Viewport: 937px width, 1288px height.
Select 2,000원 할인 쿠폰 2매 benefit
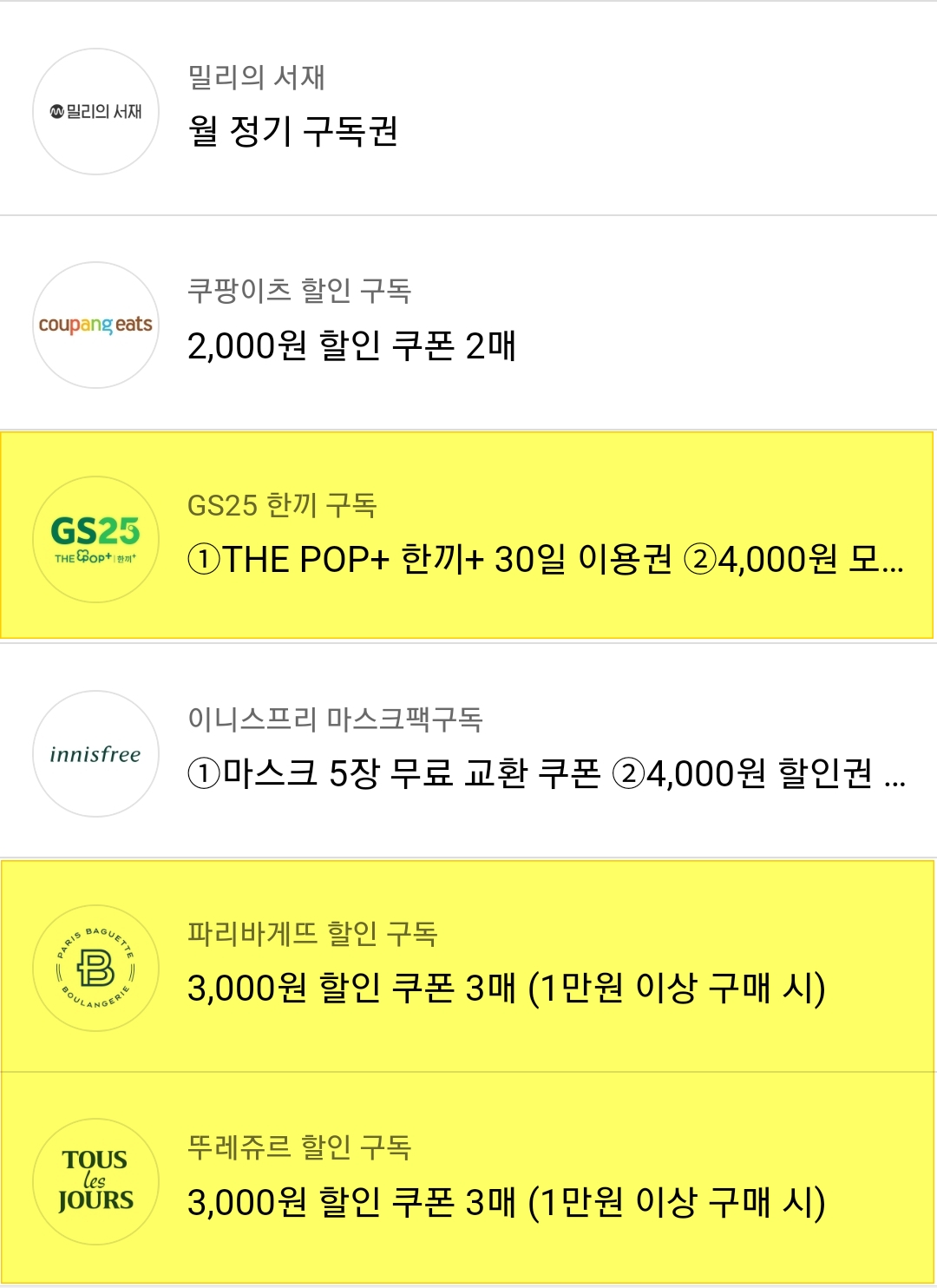pos(351,345)
